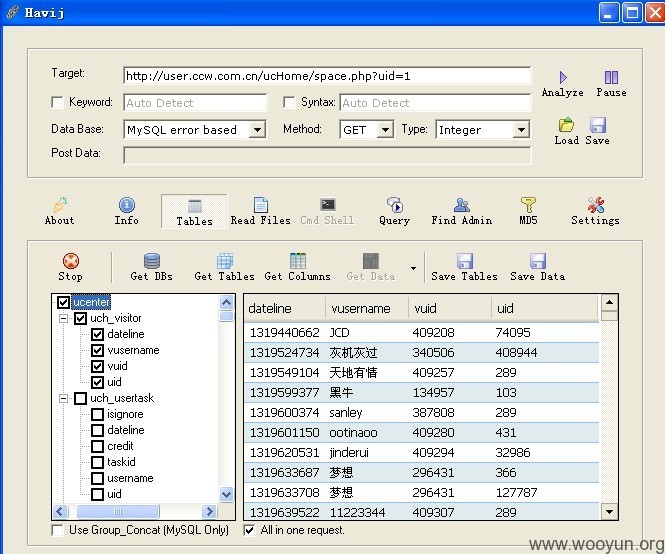
Task: Click tree panel scroll up arrow
Action: click(226, 302)
